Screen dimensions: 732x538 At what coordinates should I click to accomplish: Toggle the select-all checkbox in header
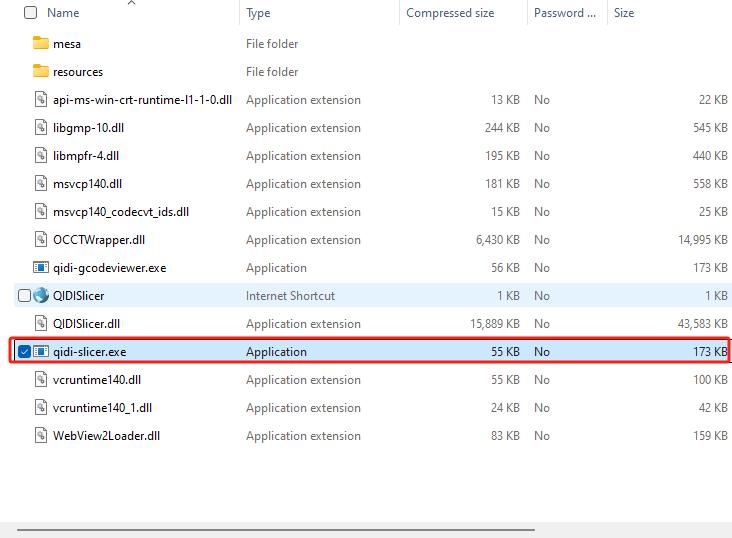(x=30, y=13)
